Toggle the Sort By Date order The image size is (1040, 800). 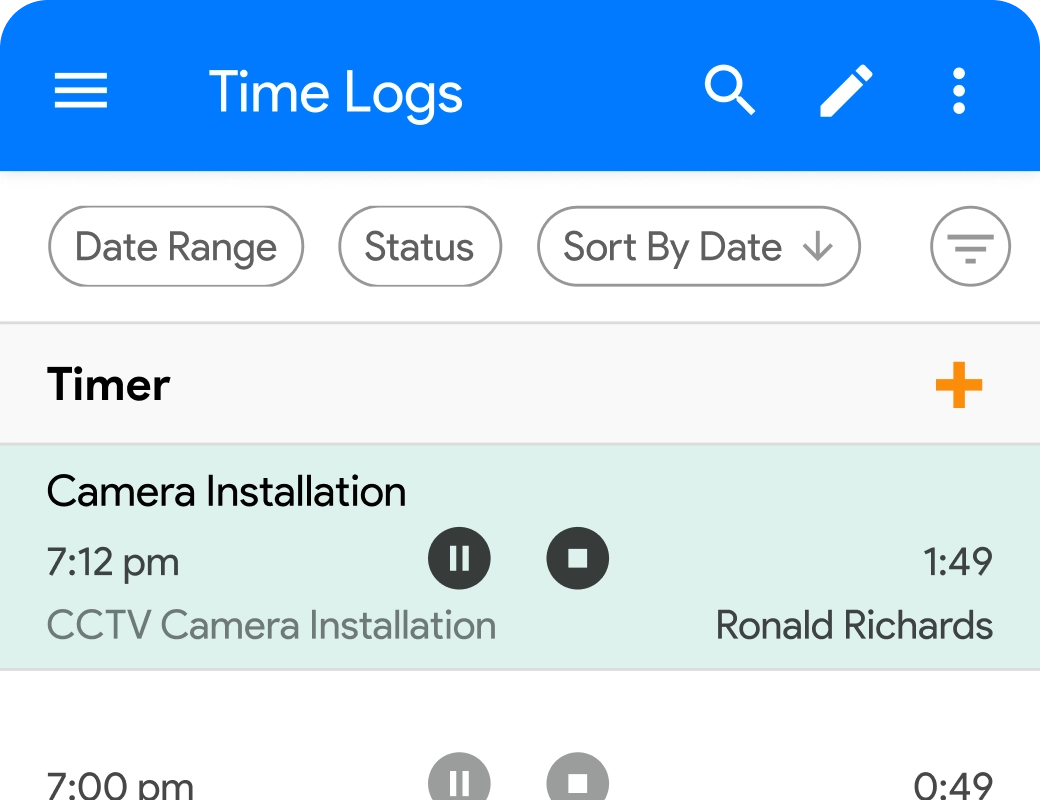(698, 246)
